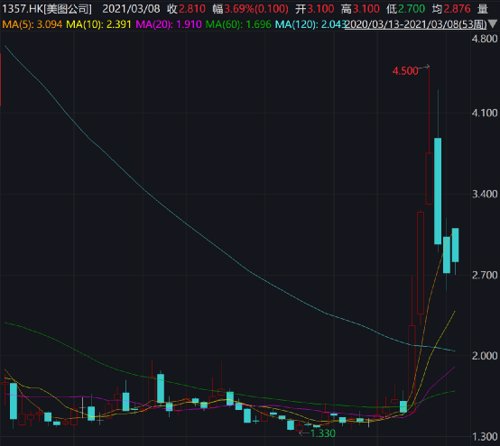Select the first cyan candlestick on the far left
The width and height of the screenshot is (500, 446).
13,401
